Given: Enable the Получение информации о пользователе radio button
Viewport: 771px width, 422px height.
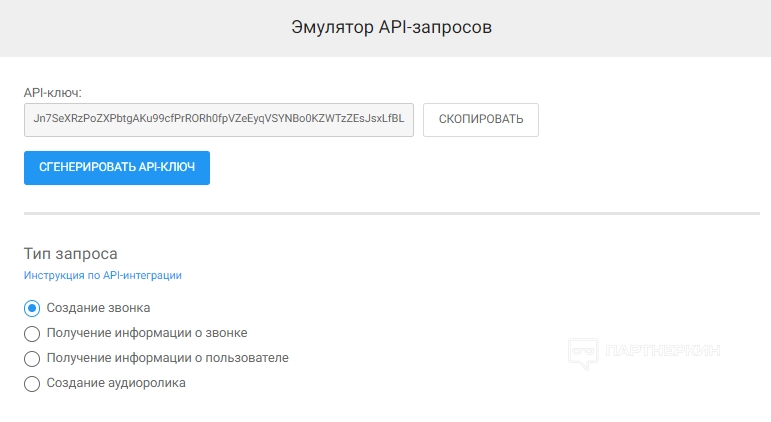Looking at the screenshot, I should point(31,358).
